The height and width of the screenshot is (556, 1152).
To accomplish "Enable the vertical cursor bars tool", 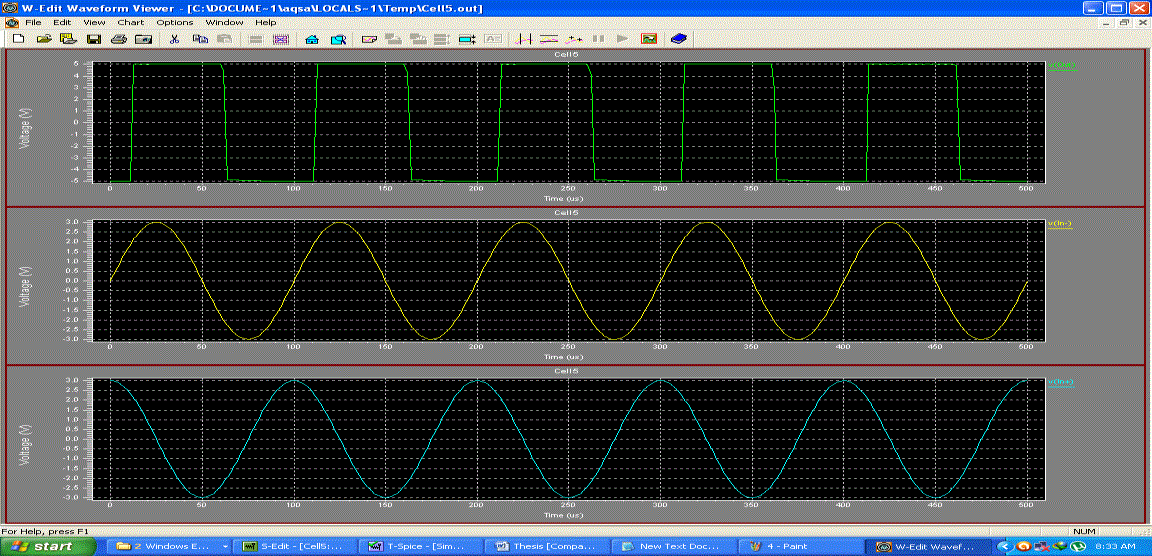I will point(525,39).
